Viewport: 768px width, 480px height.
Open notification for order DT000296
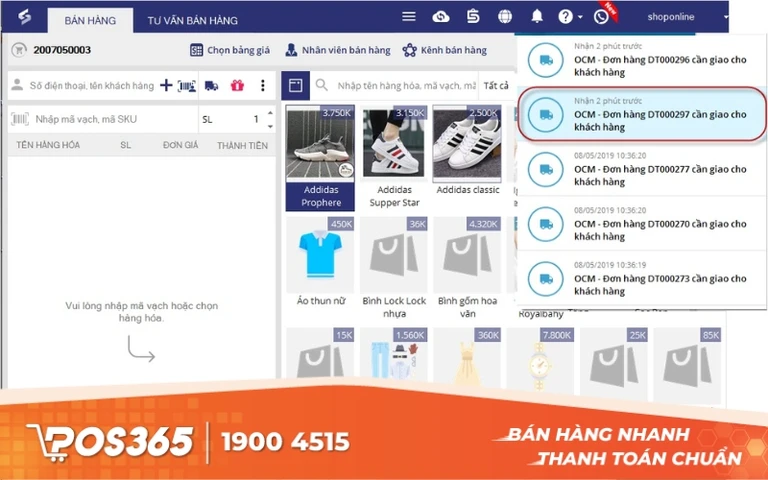pos(641,60)
